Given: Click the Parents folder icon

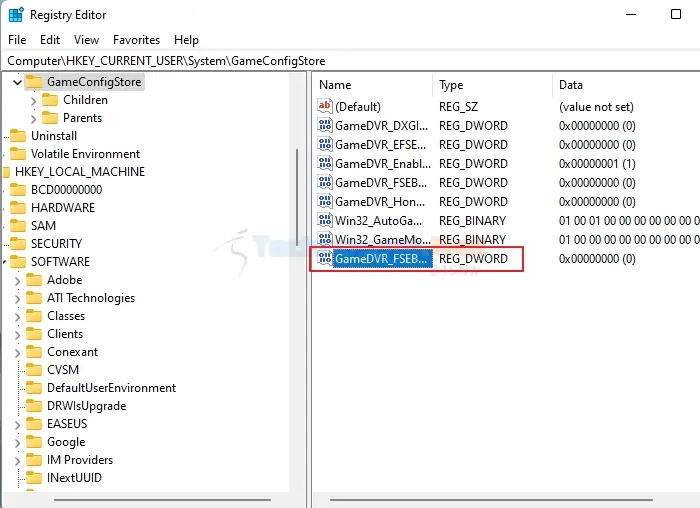Looking at the screenshot, I should click(50, 118).
